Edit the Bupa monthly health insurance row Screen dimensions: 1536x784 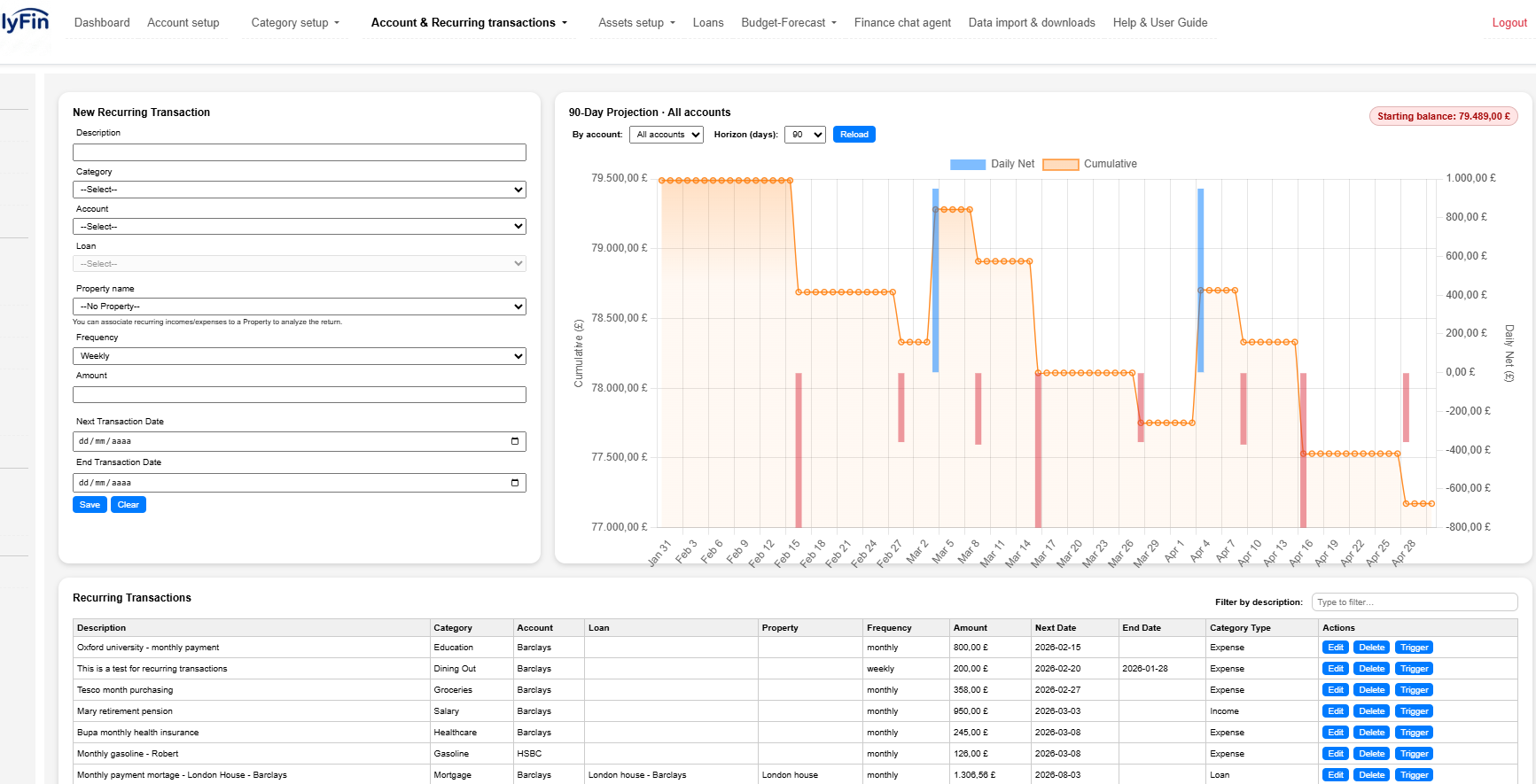(x=1336, y=733)
